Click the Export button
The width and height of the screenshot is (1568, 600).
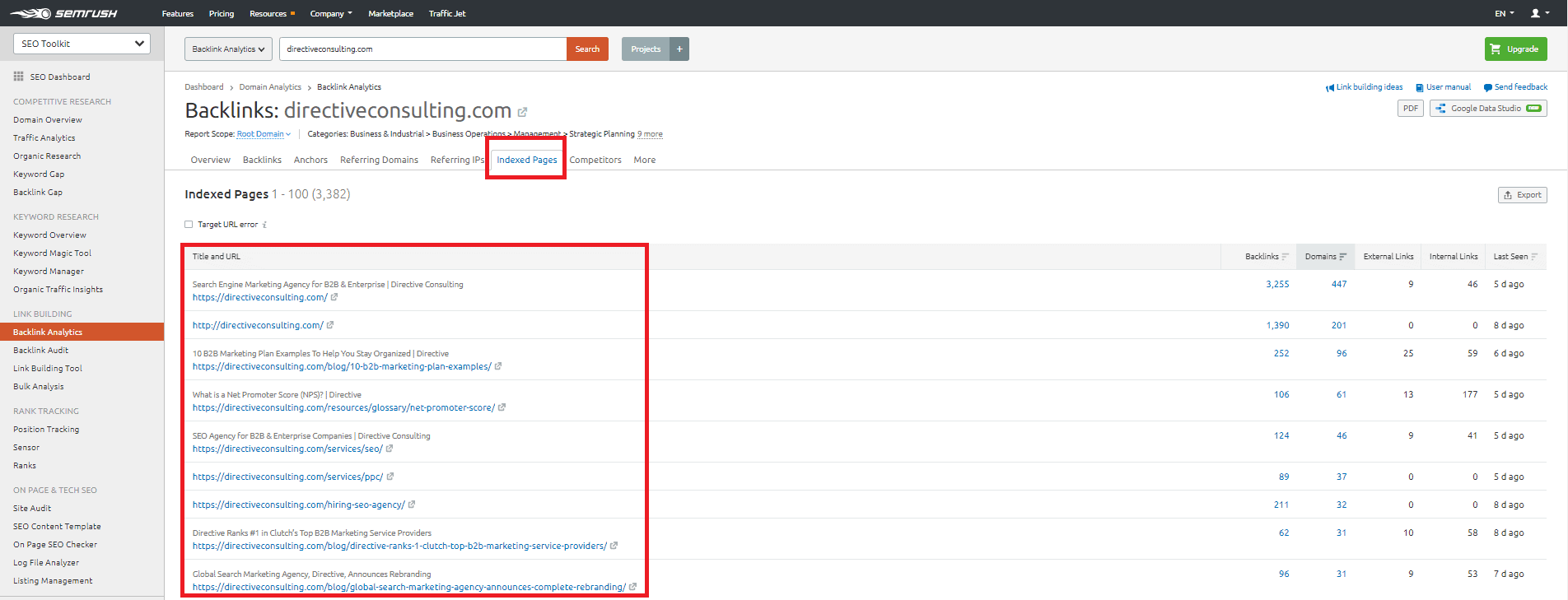pos(1522,195)
